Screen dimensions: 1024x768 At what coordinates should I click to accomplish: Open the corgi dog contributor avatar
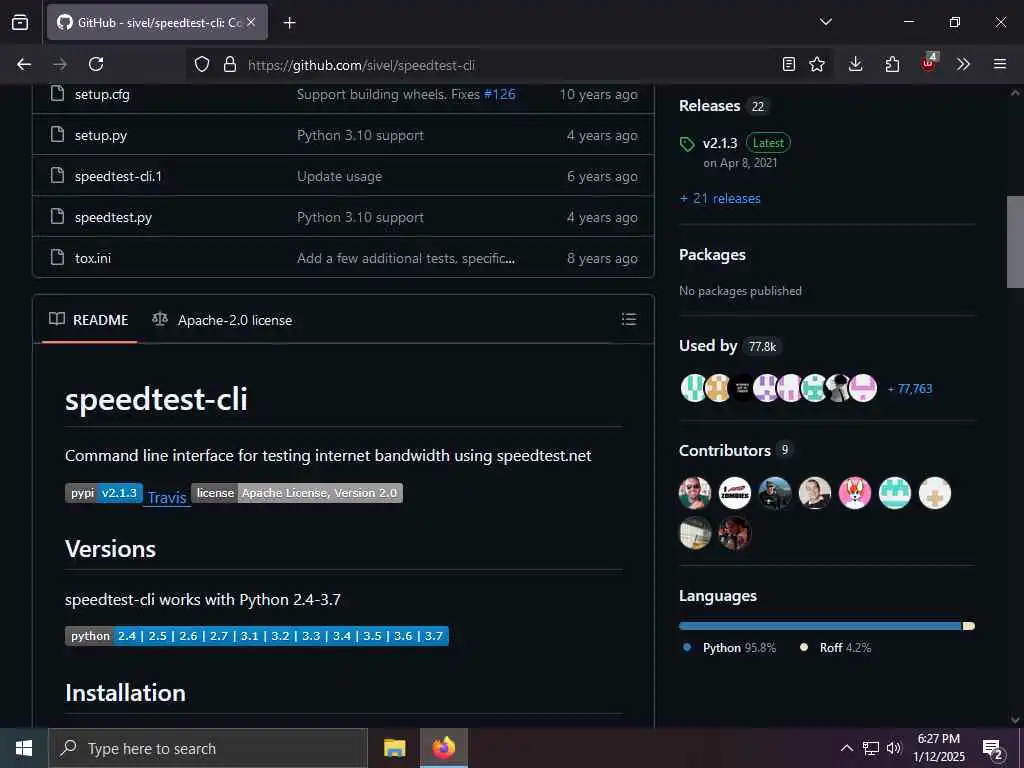pyautogui.click(x=855, y=493)
